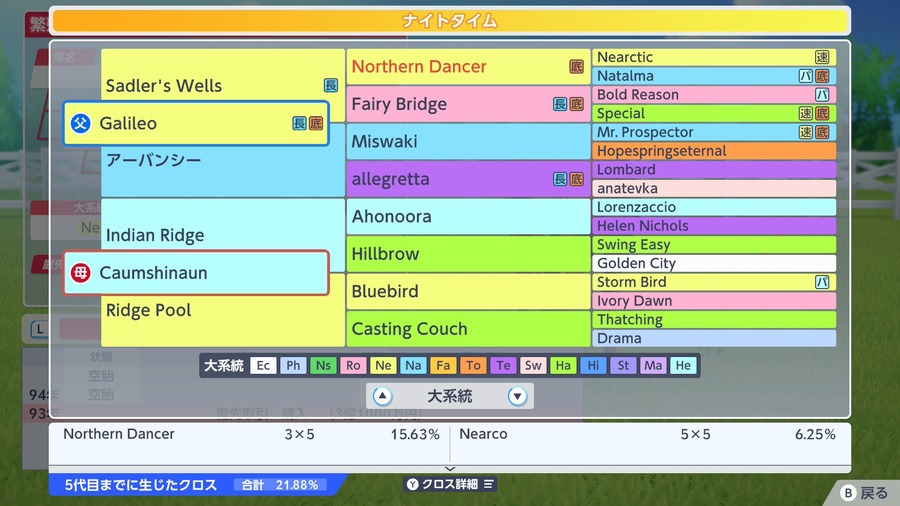This screenshot has width=900, height=506.
Task: Click the パ badge on Bold Reason
Action: [822, 95]
